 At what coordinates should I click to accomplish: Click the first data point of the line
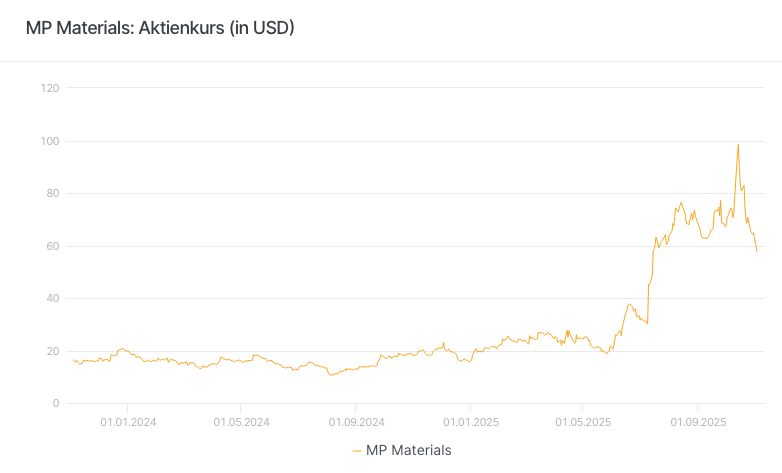pyautogui.click(x=73, y=360)
